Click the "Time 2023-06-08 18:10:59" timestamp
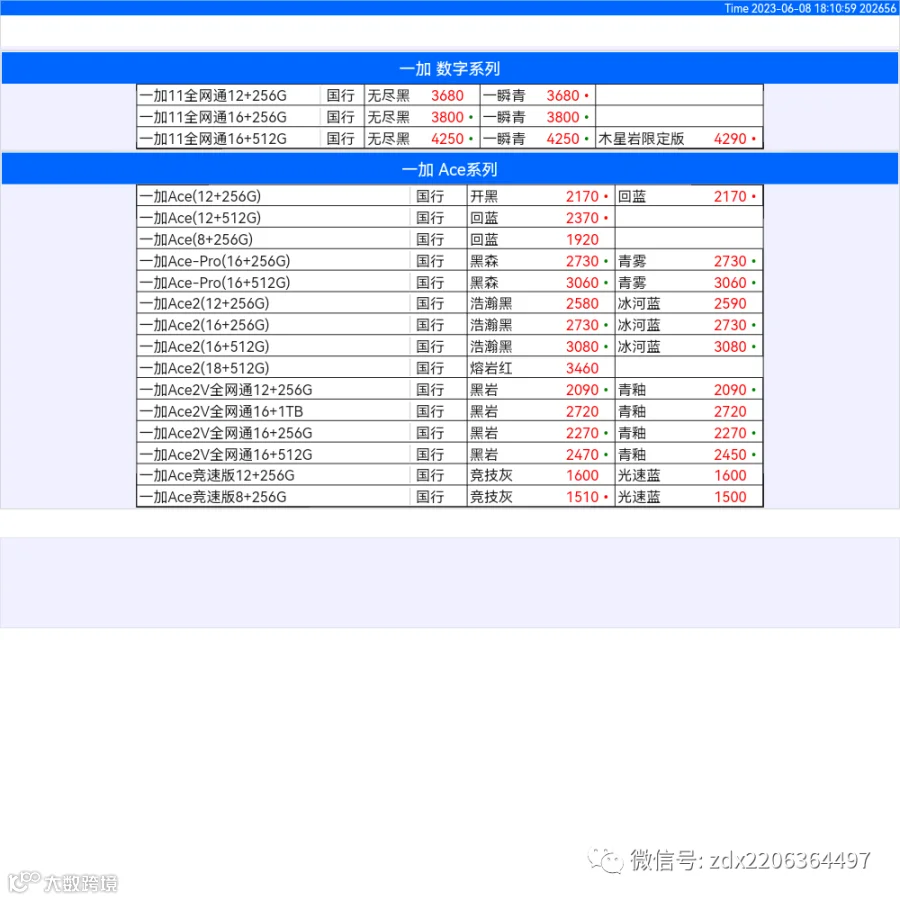Screen dimensions: 900x900 point(790,8)
